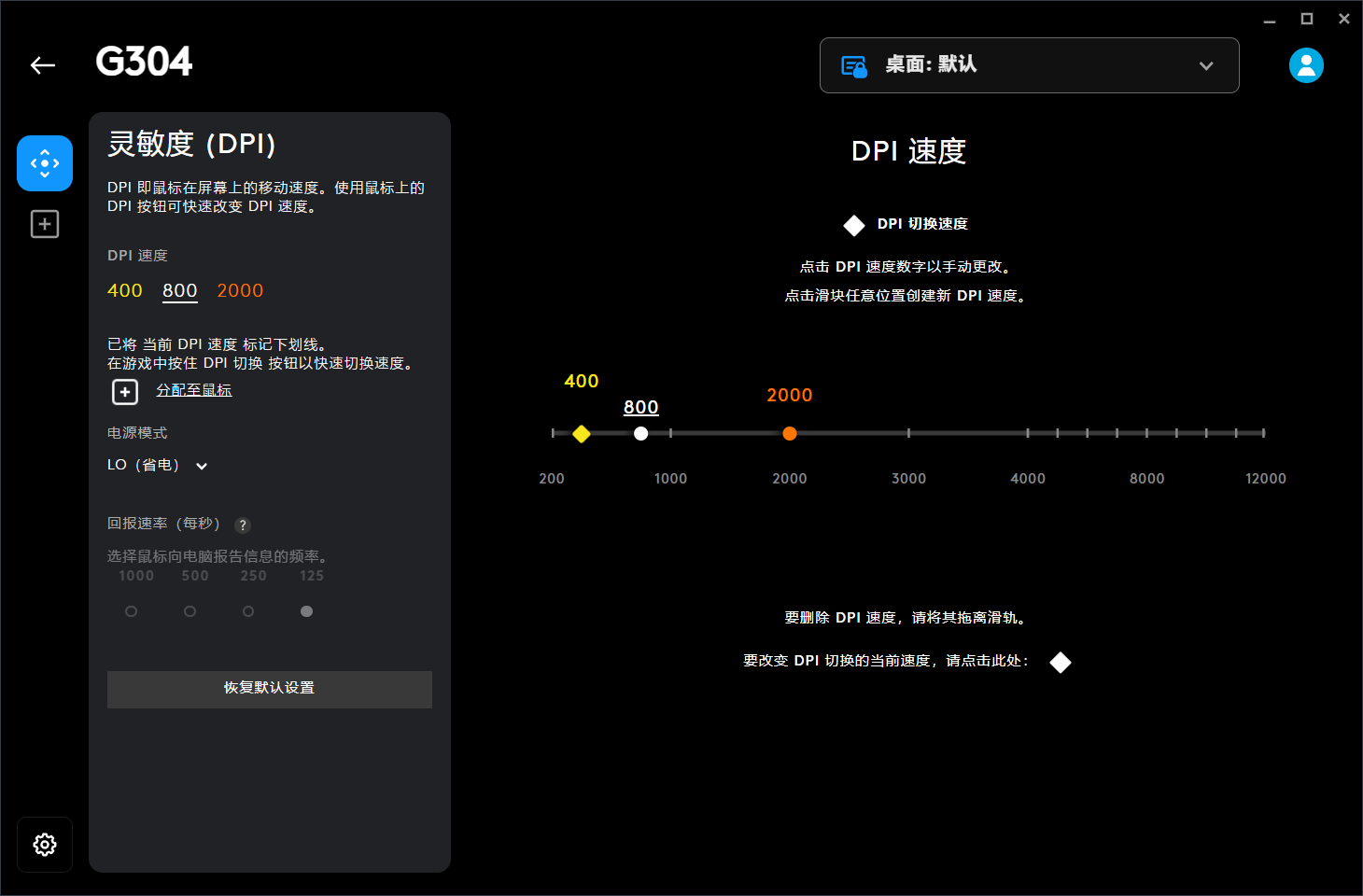Click 2000 label above the slider
This screenshot has width=1363, height=896.
(790, 395)
